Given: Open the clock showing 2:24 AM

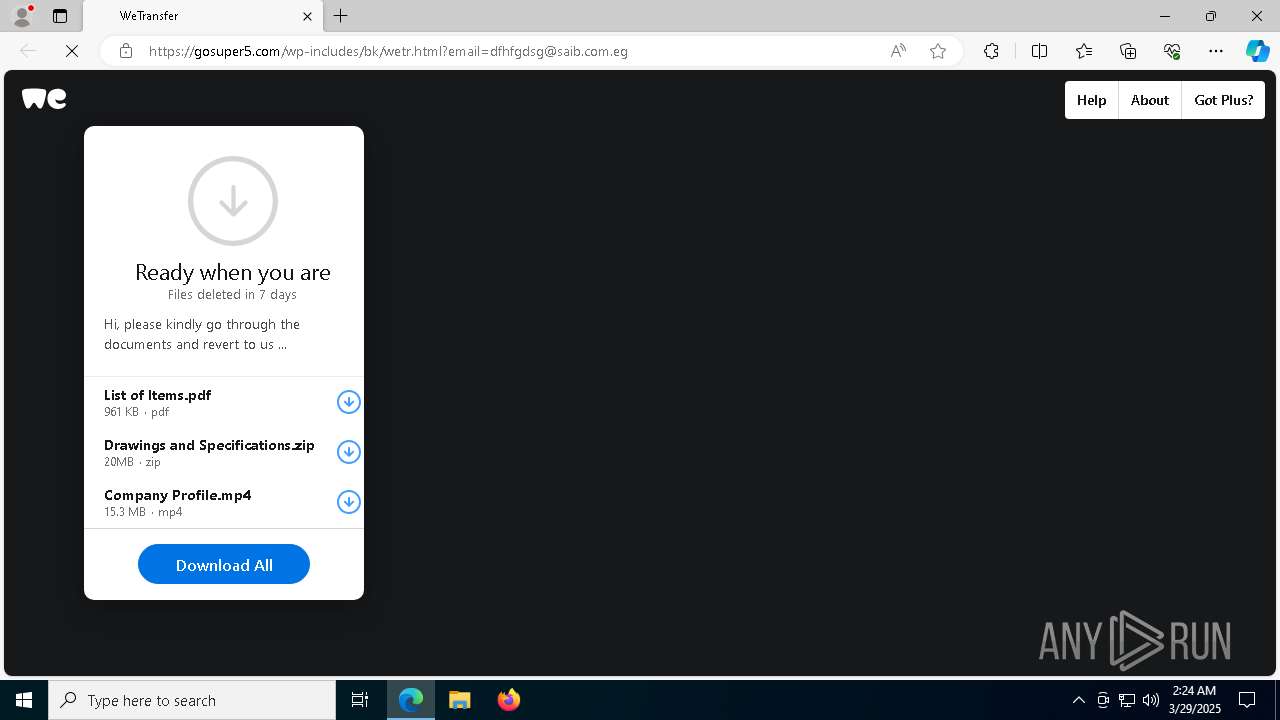Looking at the screenshot, I should point(1194,700).
